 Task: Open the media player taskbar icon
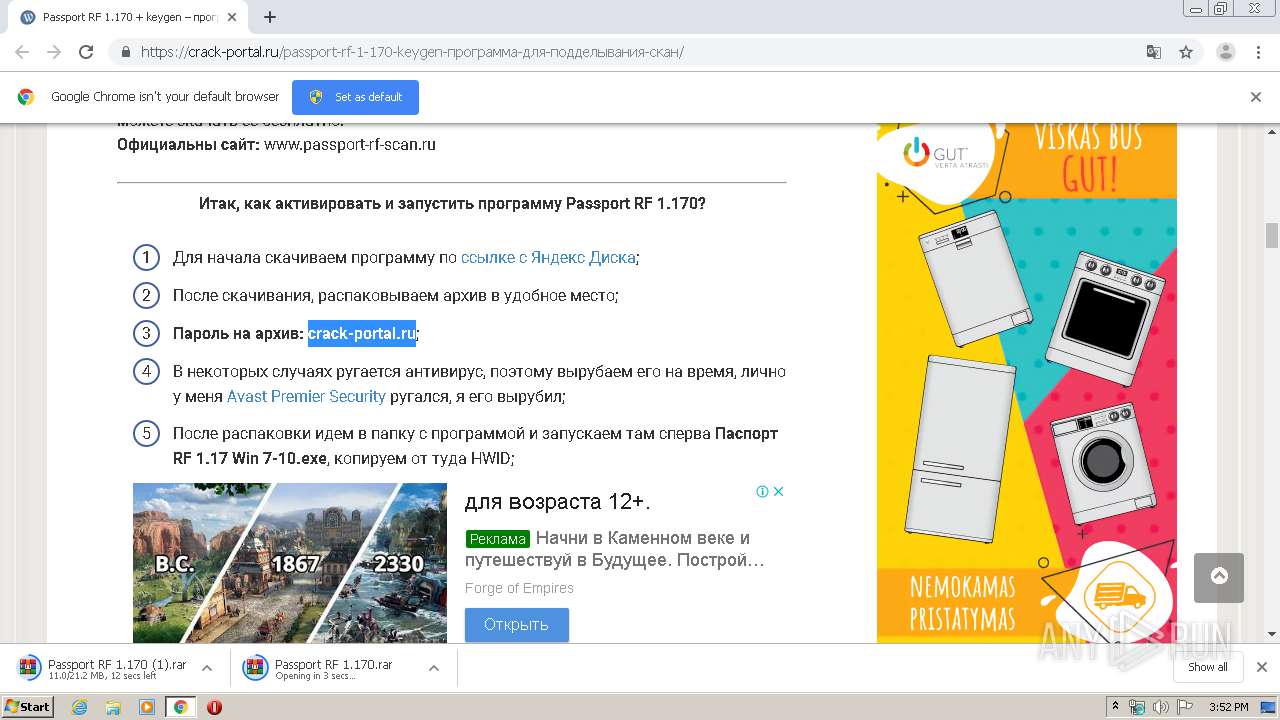pyautogui.click(x=146, y=707)
